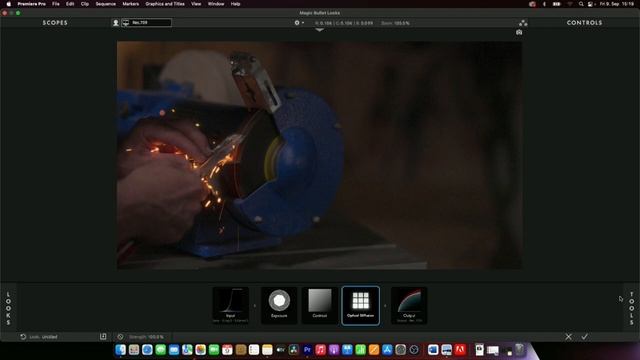Screen dimensions: 640x360
Task: Open the Window menu
Action: click(x=216, y=4)
